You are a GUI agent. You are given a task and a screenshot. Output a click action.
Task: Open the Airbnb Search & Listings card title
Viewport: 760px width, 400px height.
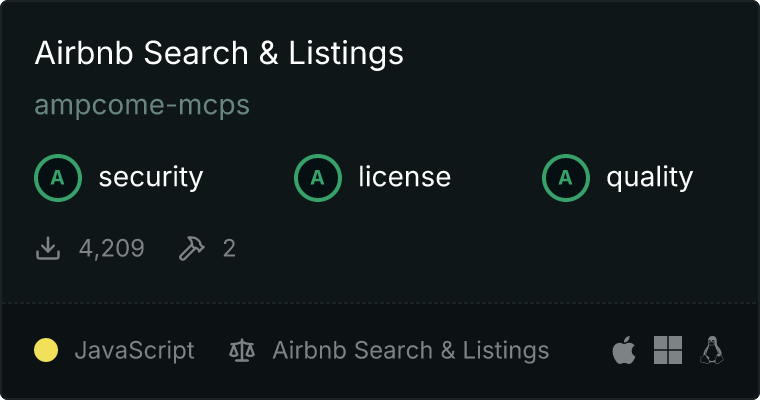click(219, 53)
